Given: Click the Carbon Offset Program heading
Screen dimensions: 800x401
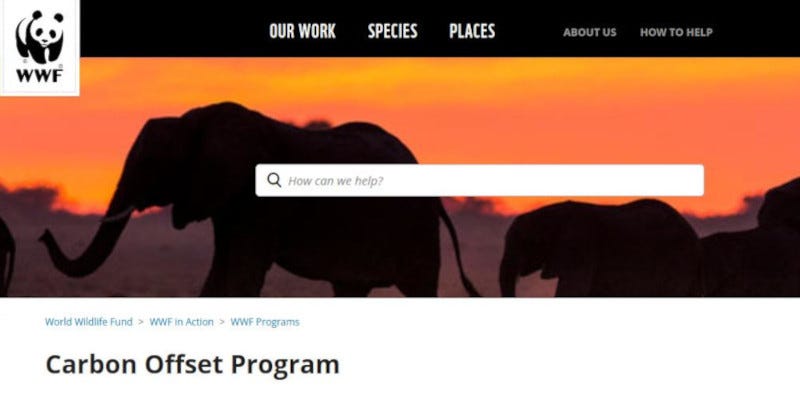Looking at the screenshot, I should click(192, 365).
